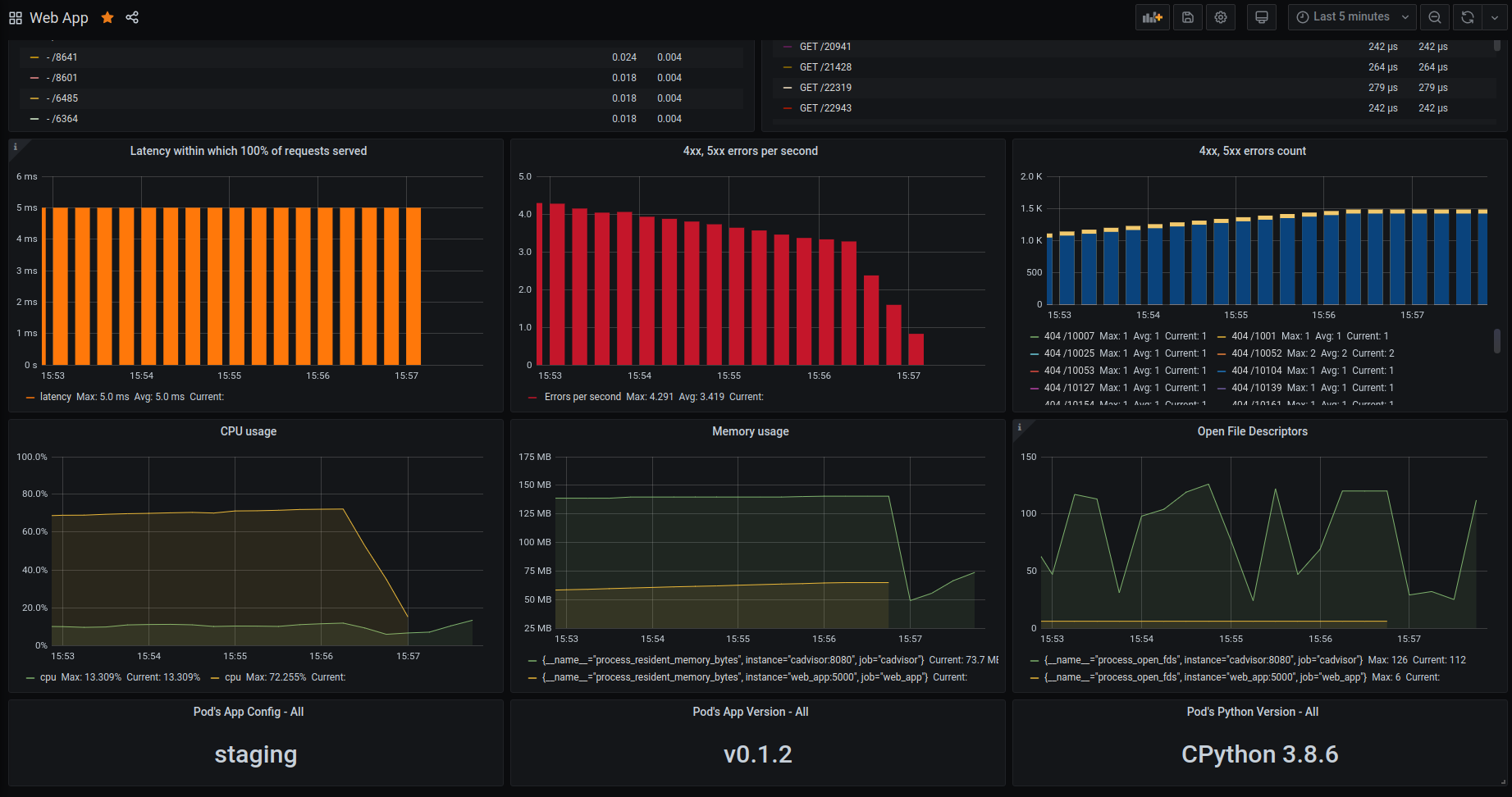This screenshot has height=797, width=1512.
Task: Open the dashboards grid icon
Action: click(x=16, y=18)
